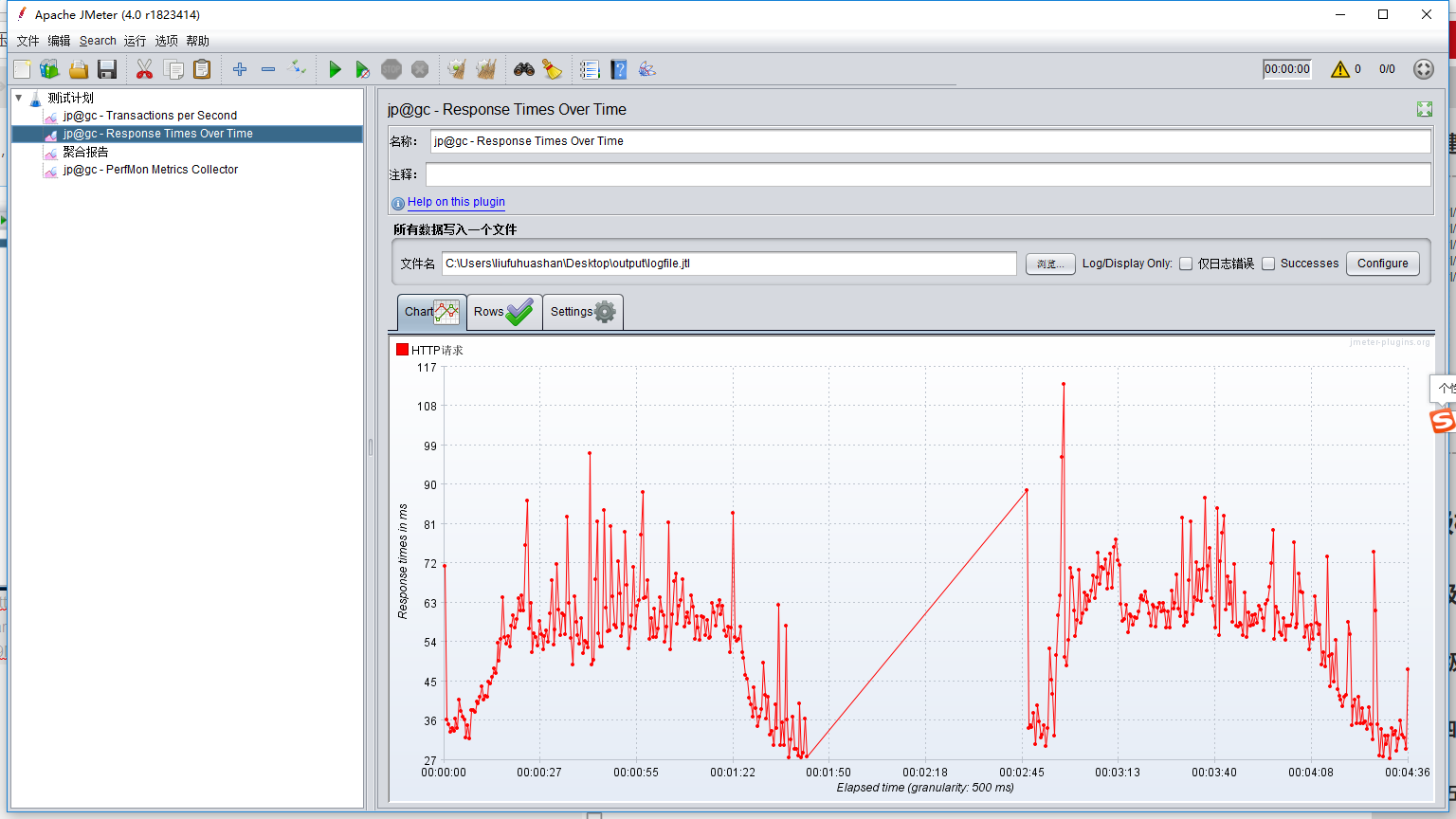The image size is (1456, 819).
Task: Click the Reset Search yellow broom icon
Action: [552, 69]
